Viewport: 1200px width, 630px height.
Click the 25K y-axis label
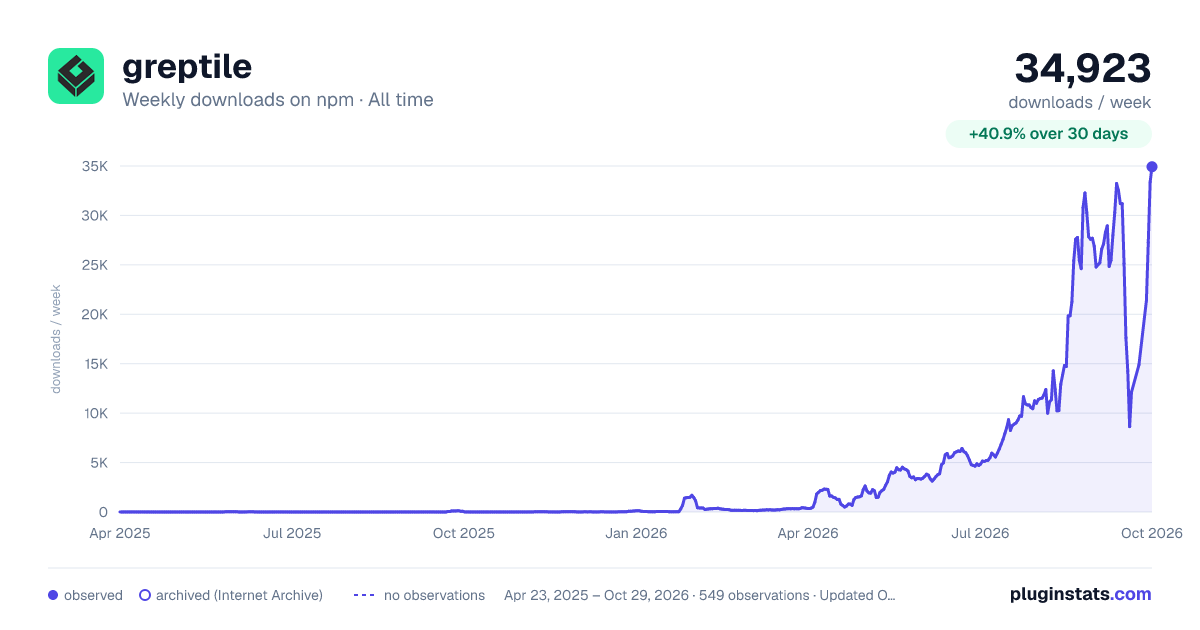pos(94,265)
